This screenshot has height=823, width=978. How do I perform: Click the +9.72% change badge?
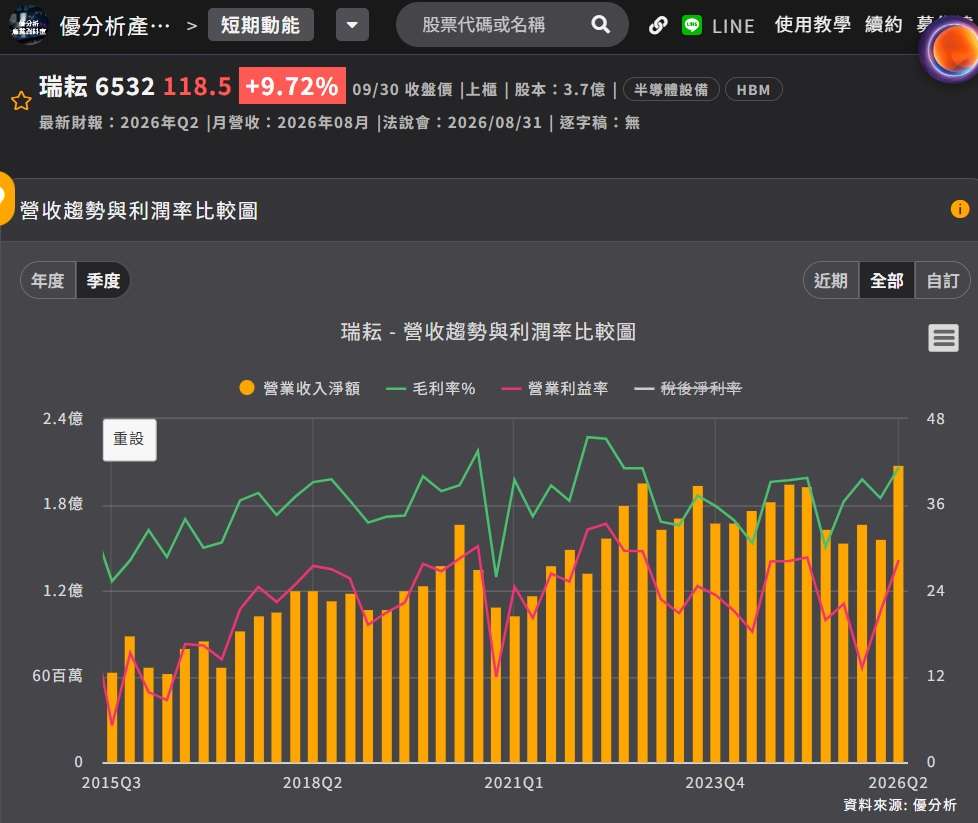pos(292,85)
